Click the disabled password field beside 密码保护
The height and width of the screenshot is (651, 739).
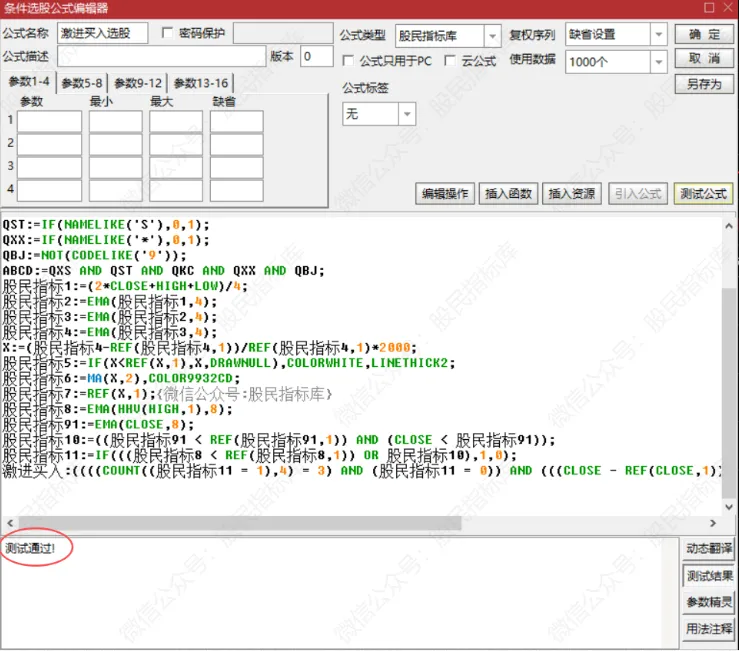click(x=283, y=33)
